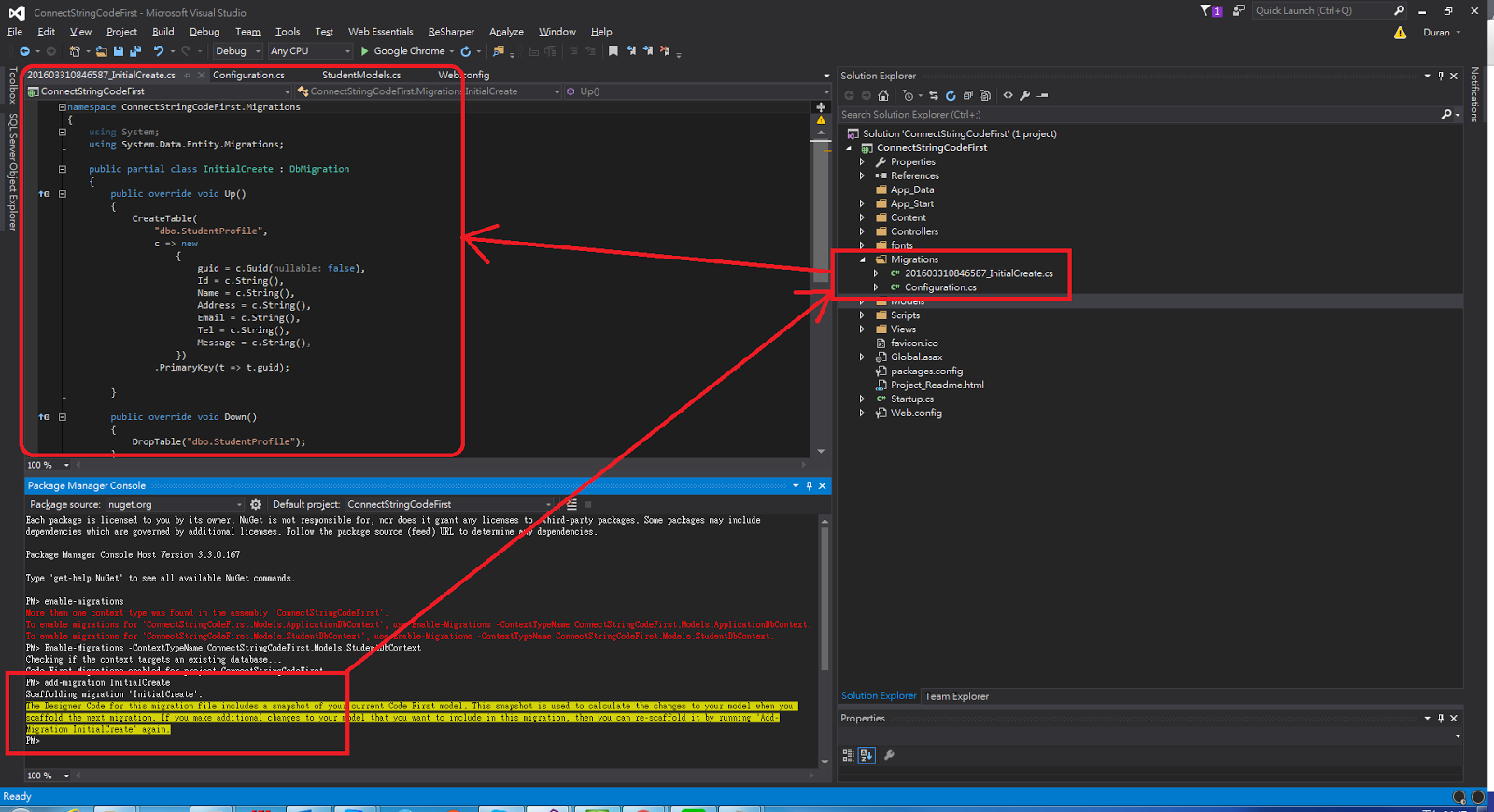Toggle auto-hide pin on Solution Explorer panel

click(x=1441, y=76)
